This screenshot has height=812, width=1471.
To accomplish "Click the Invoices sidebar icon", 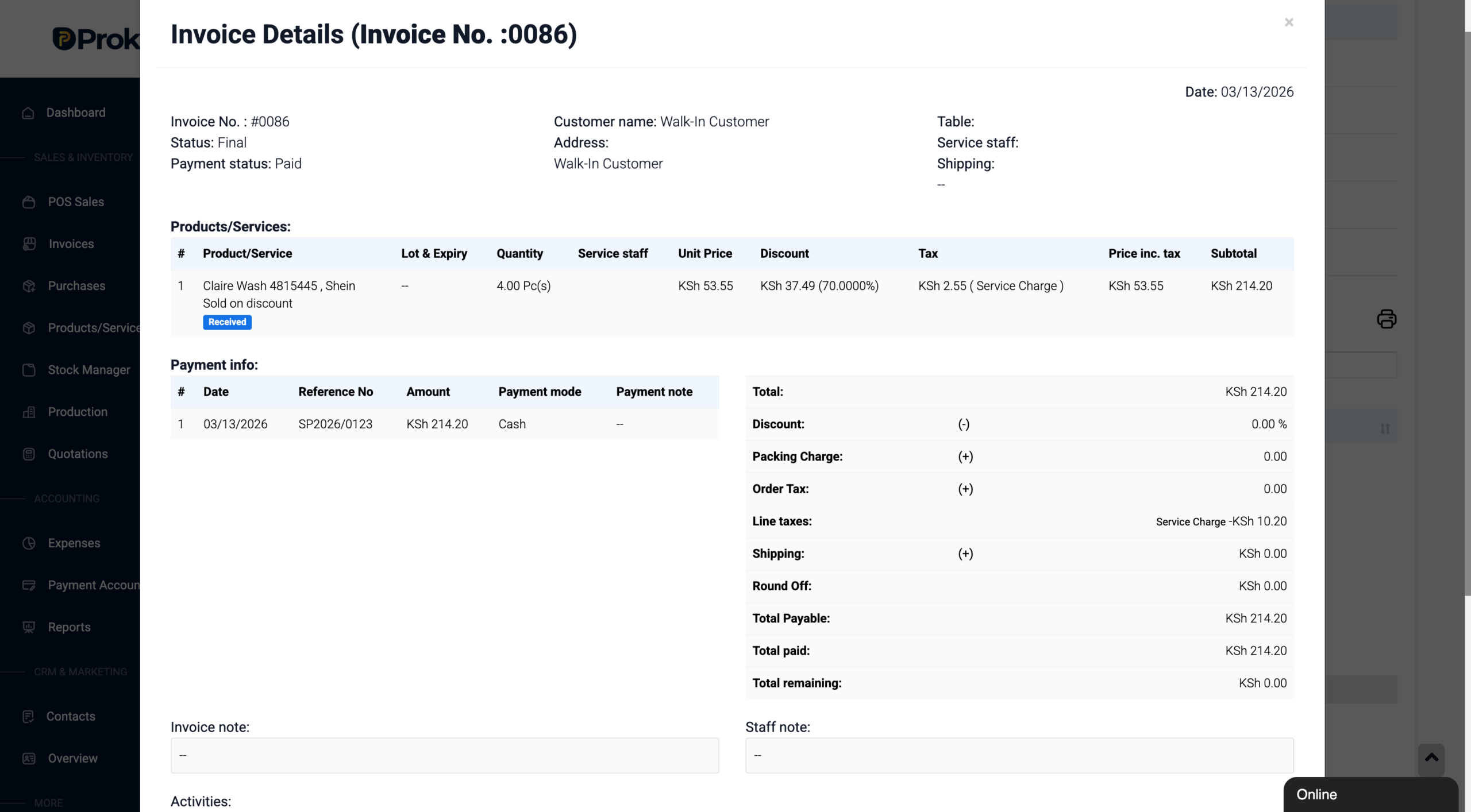I will [x=29, y=244].
